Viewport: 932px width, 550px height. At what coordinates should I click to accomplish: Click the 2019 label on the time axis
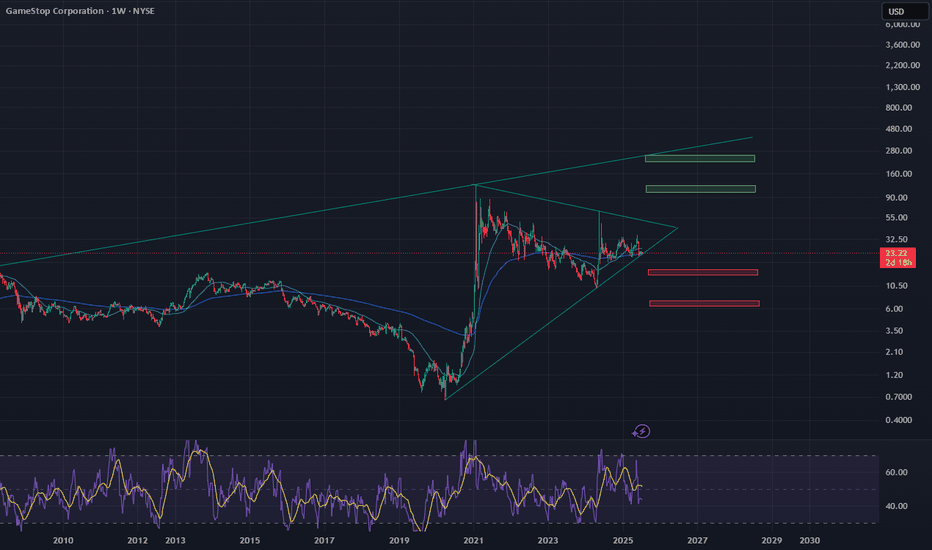click(x=399, y=540)
